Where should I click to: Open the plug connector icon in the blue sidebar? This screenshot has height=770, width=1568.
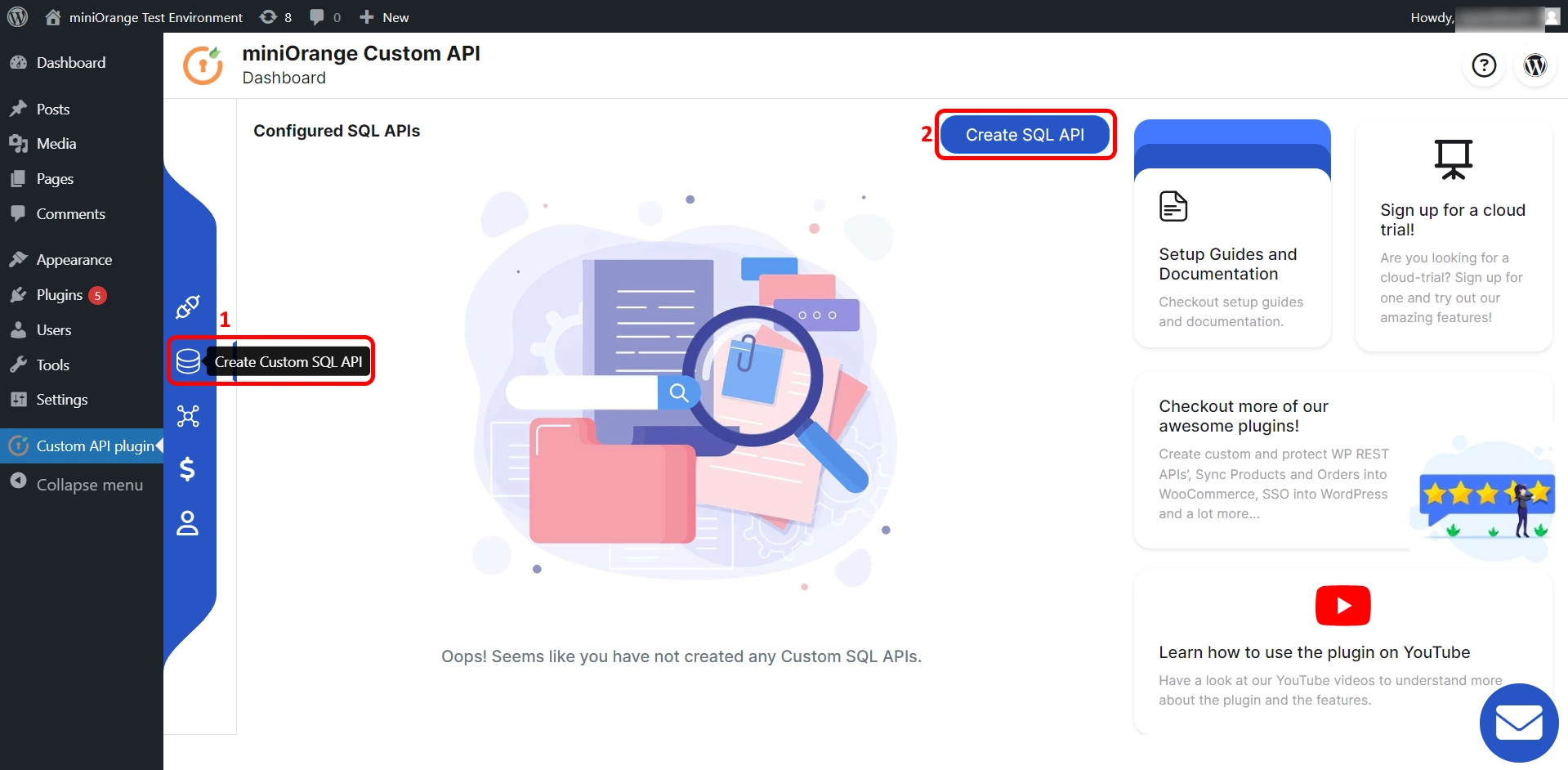(x=188, y=307)
